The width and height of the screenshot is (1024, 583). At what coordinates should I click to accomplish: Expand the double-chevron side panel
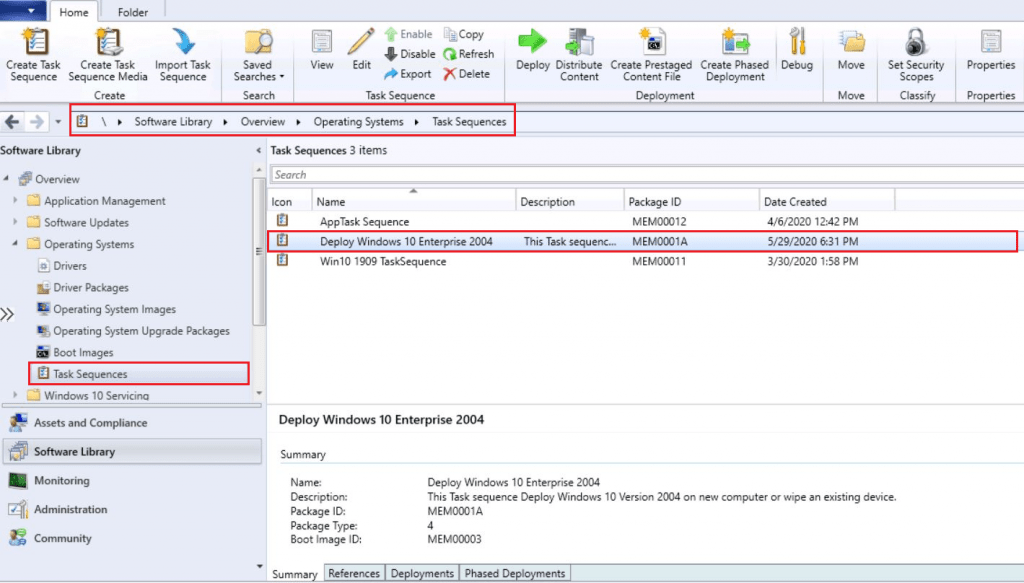(x=7, y=315)
